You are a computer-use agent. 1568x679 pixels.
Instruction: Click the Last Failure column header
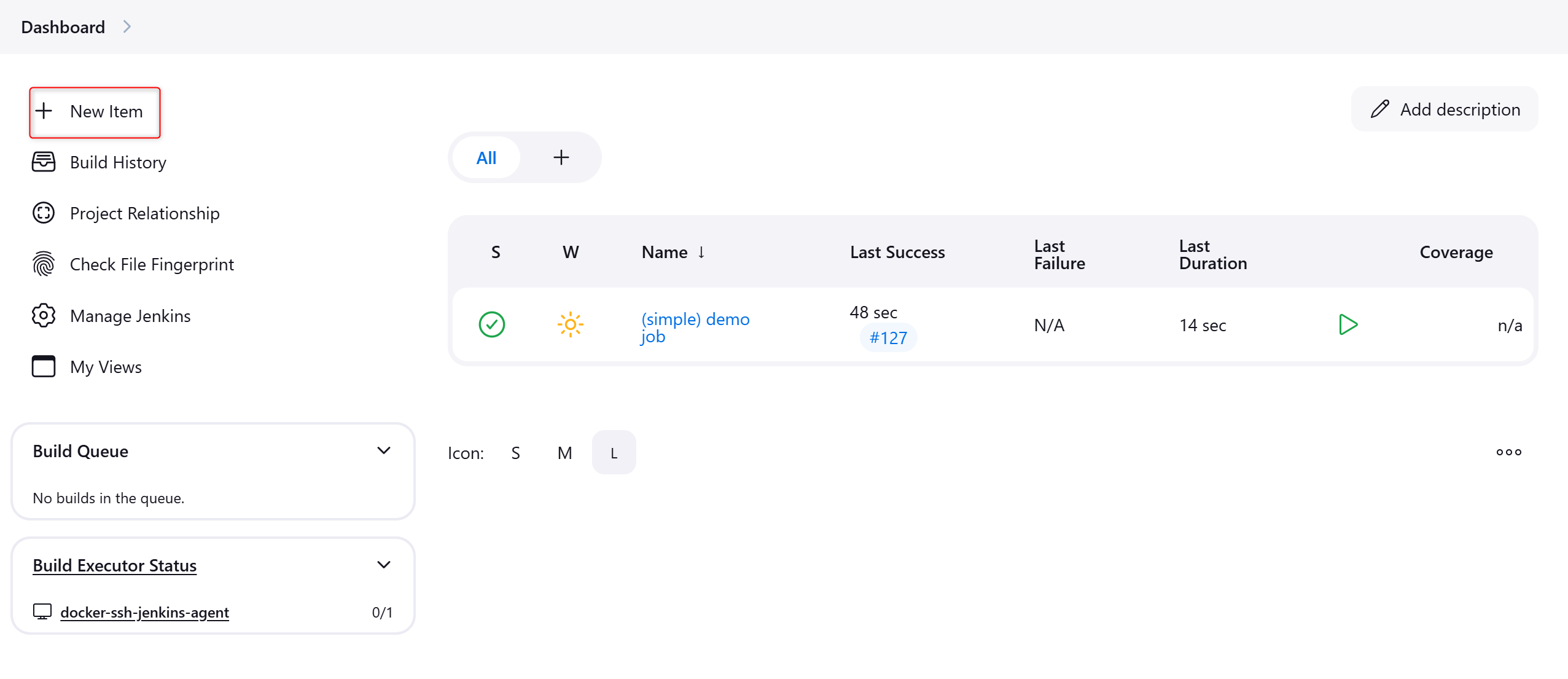[x=1059, y=254]
